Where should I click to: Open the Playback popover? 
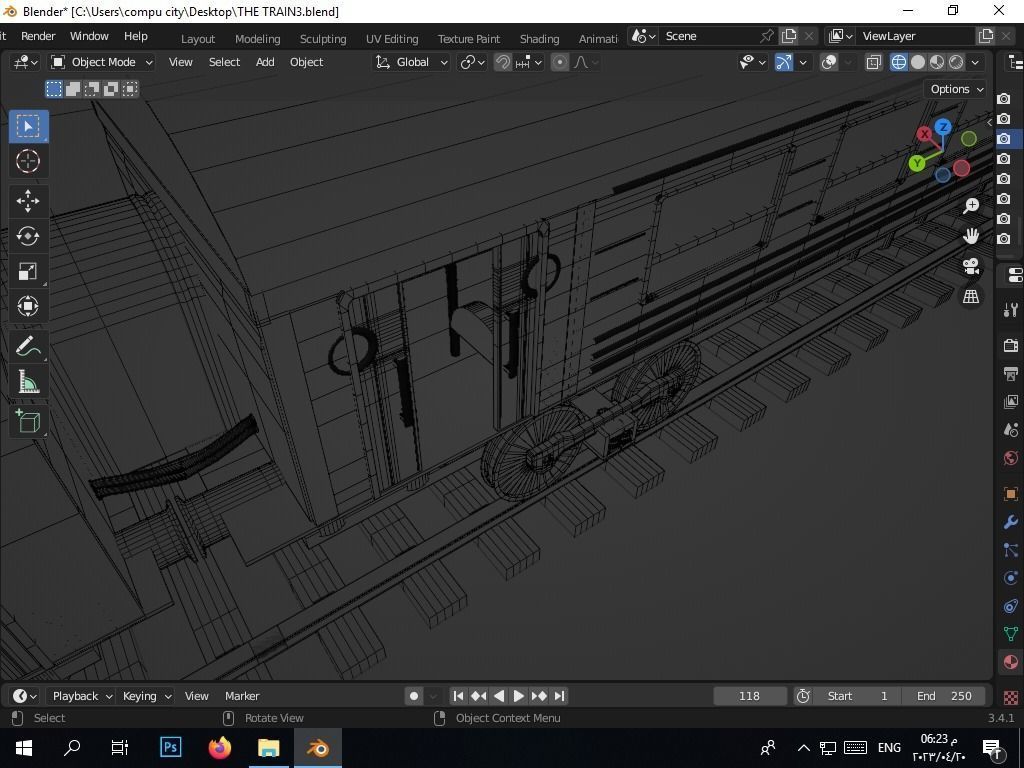(x=82, y=696)
